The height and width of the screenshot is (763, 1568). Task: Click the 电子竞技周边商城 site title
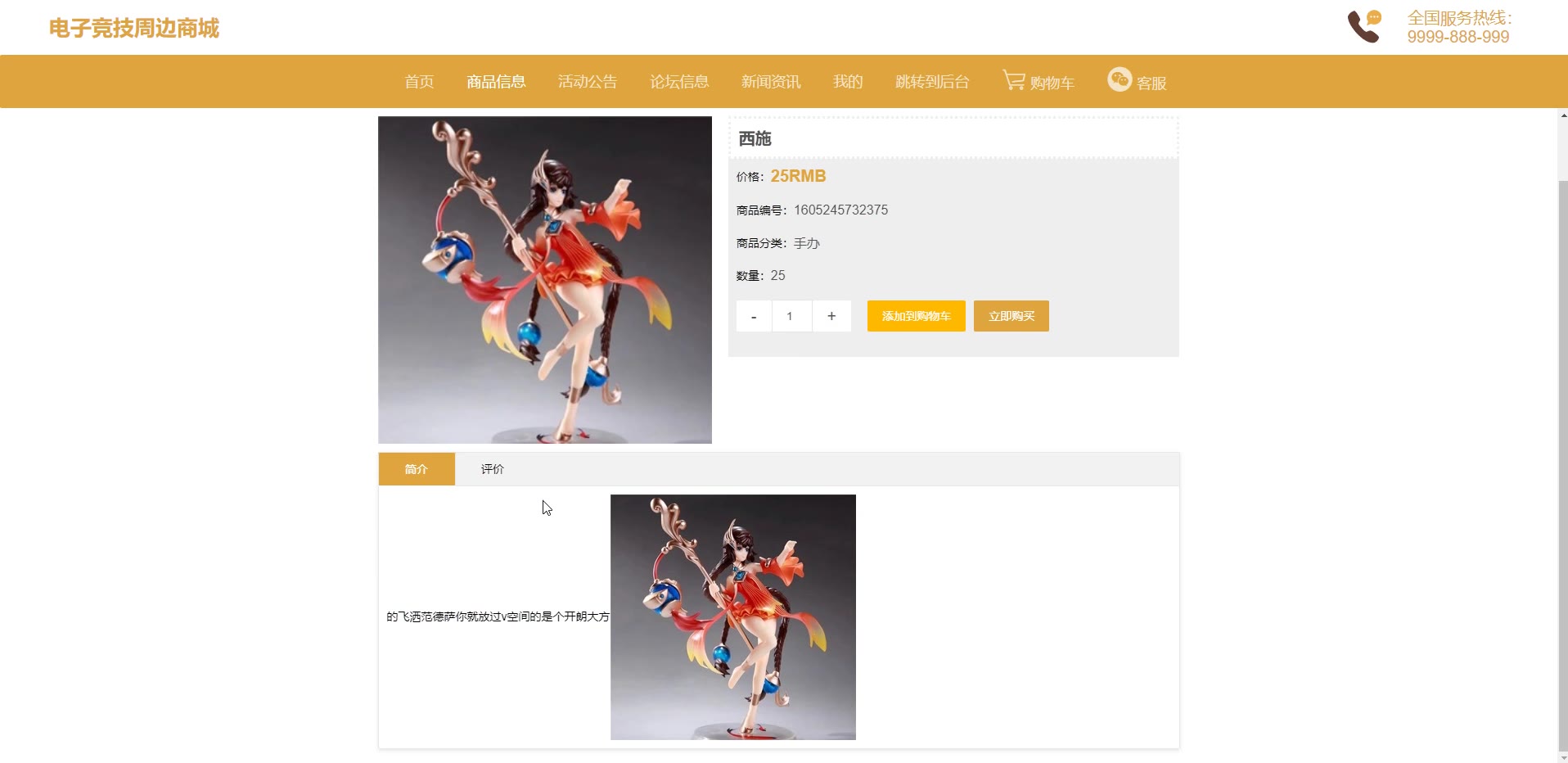134,29
